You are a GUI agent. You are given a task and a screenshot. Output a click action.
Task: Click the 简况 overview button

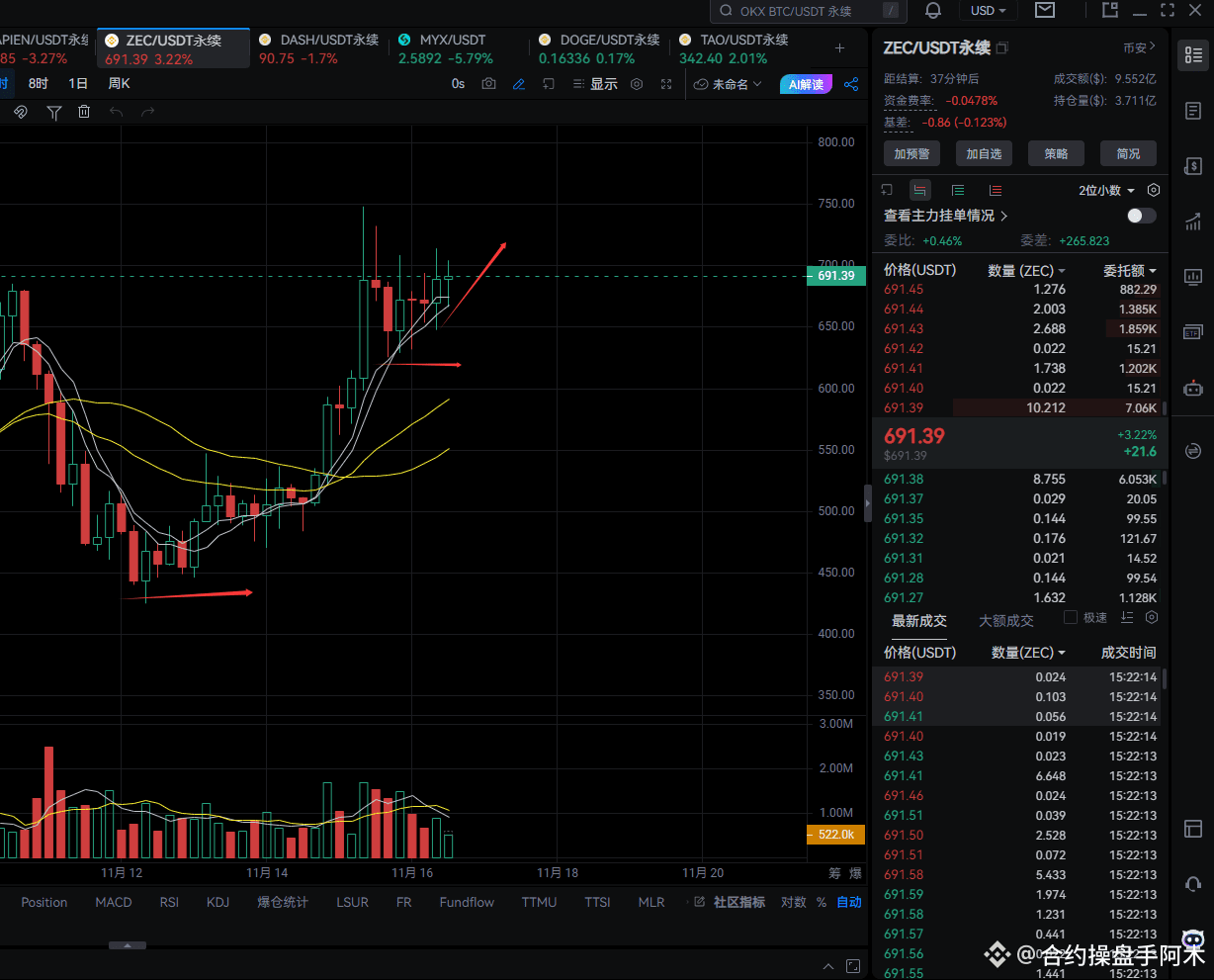(x=1128, y=153)
